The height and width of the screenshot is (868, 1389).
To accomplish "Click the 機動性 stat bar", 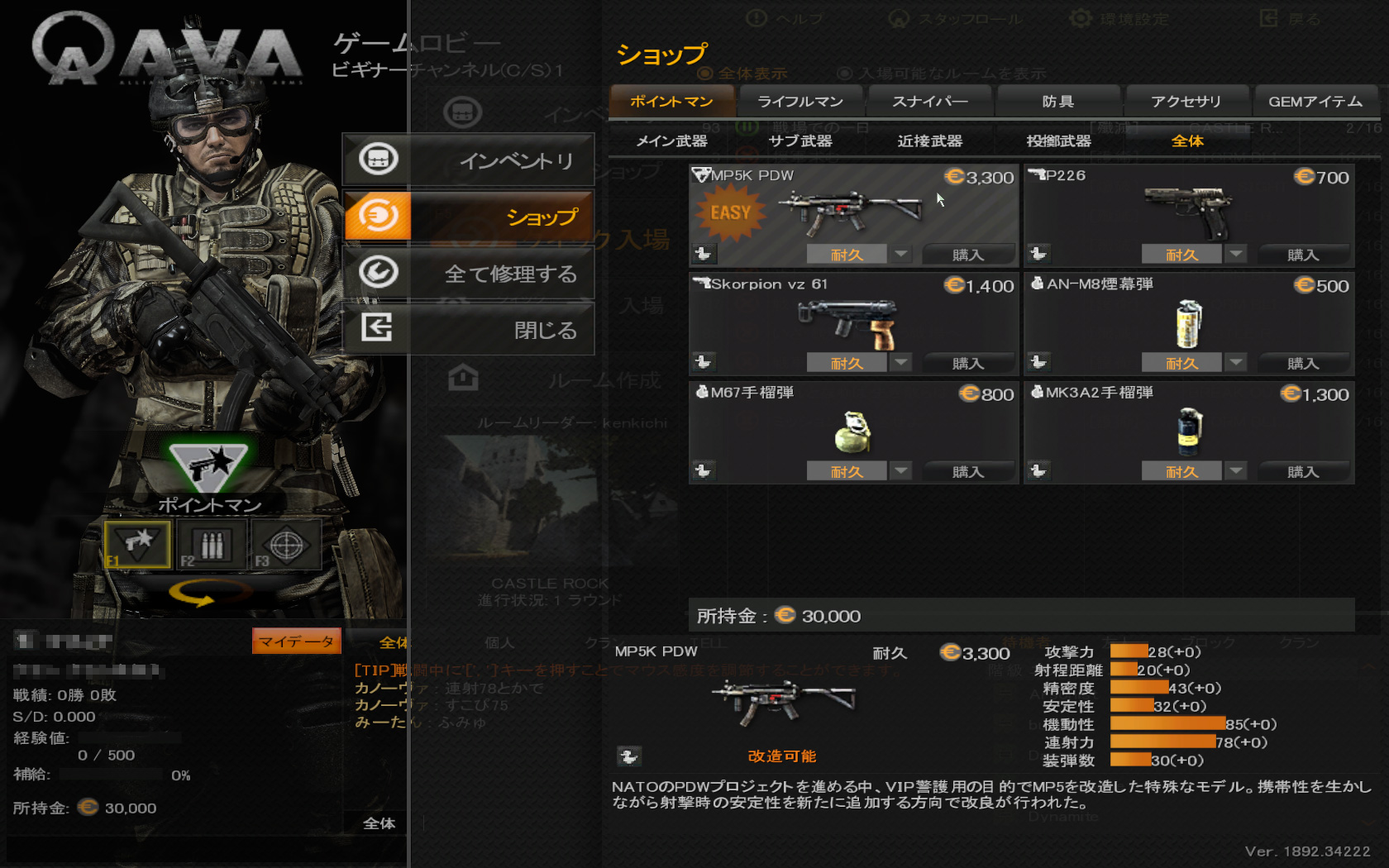I will (x=1167, y=724).
